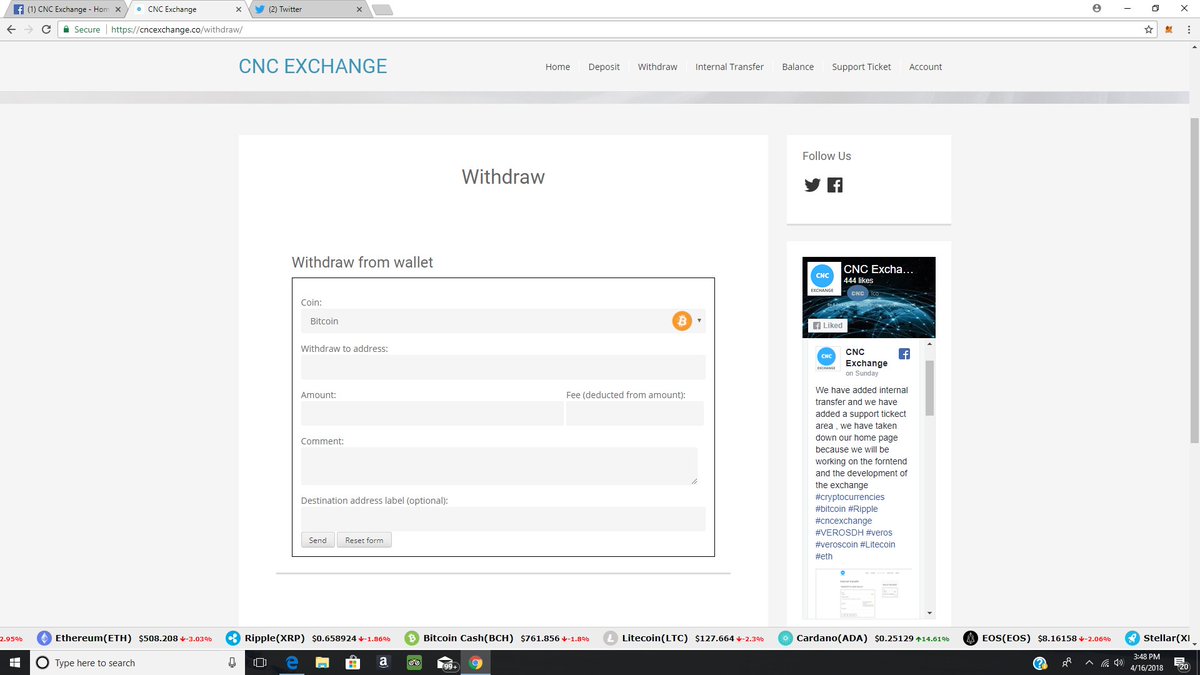Open the Deposit menu item

pos(604,67)
